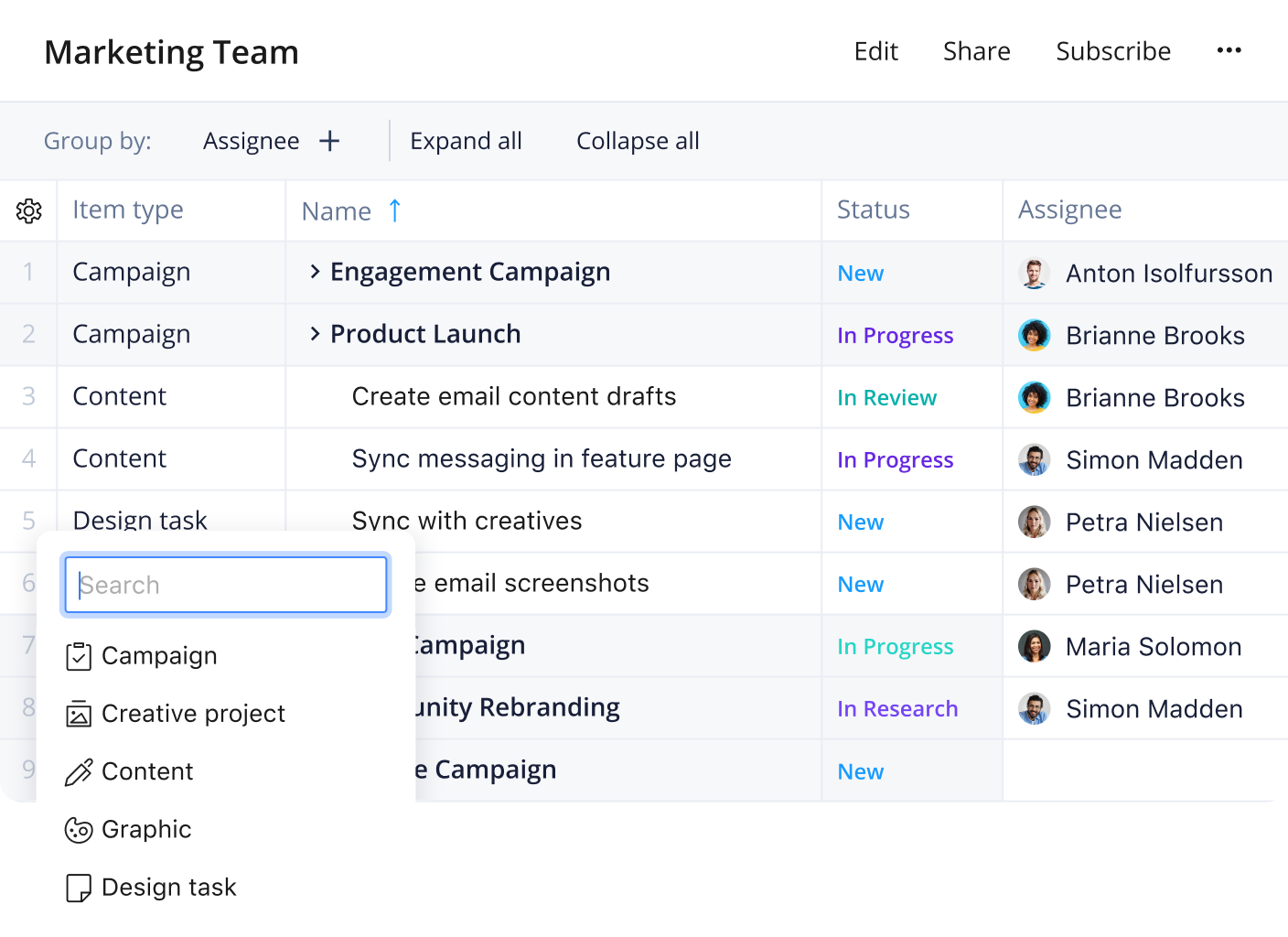
Task: Click Maria Solomon's avatar
Action: (1034, 647)
